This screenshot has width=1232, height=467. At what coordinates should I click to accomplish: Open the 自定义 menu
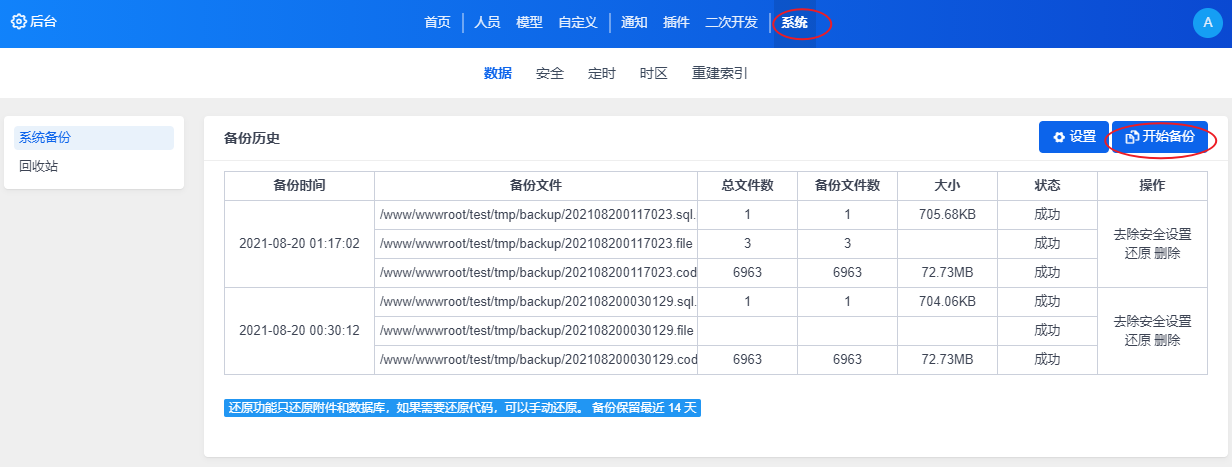pyautogui.click(x=577, y=22)
